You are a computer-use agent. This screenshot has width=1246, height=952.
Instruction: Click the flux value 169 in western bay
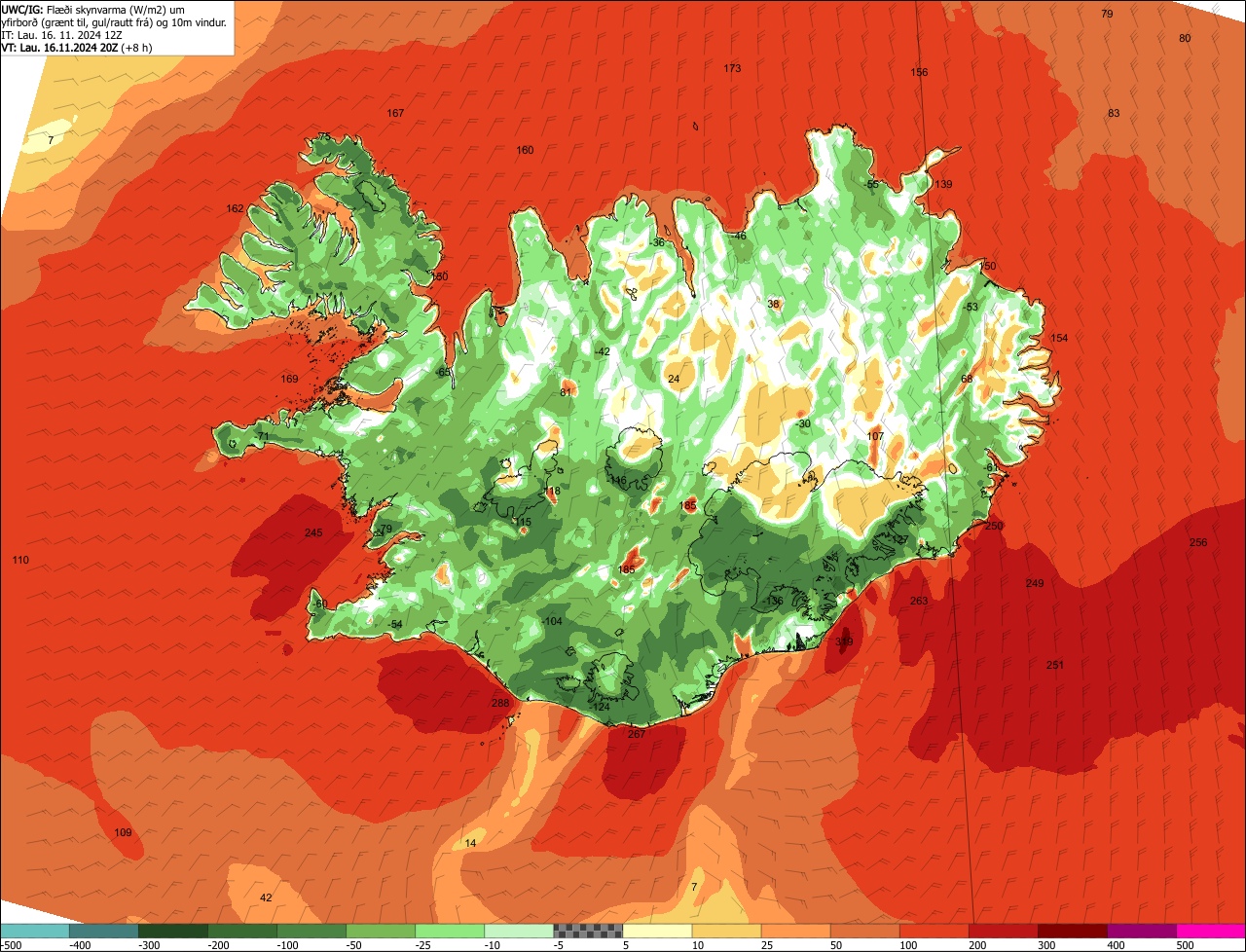click(x=289, y=379)
